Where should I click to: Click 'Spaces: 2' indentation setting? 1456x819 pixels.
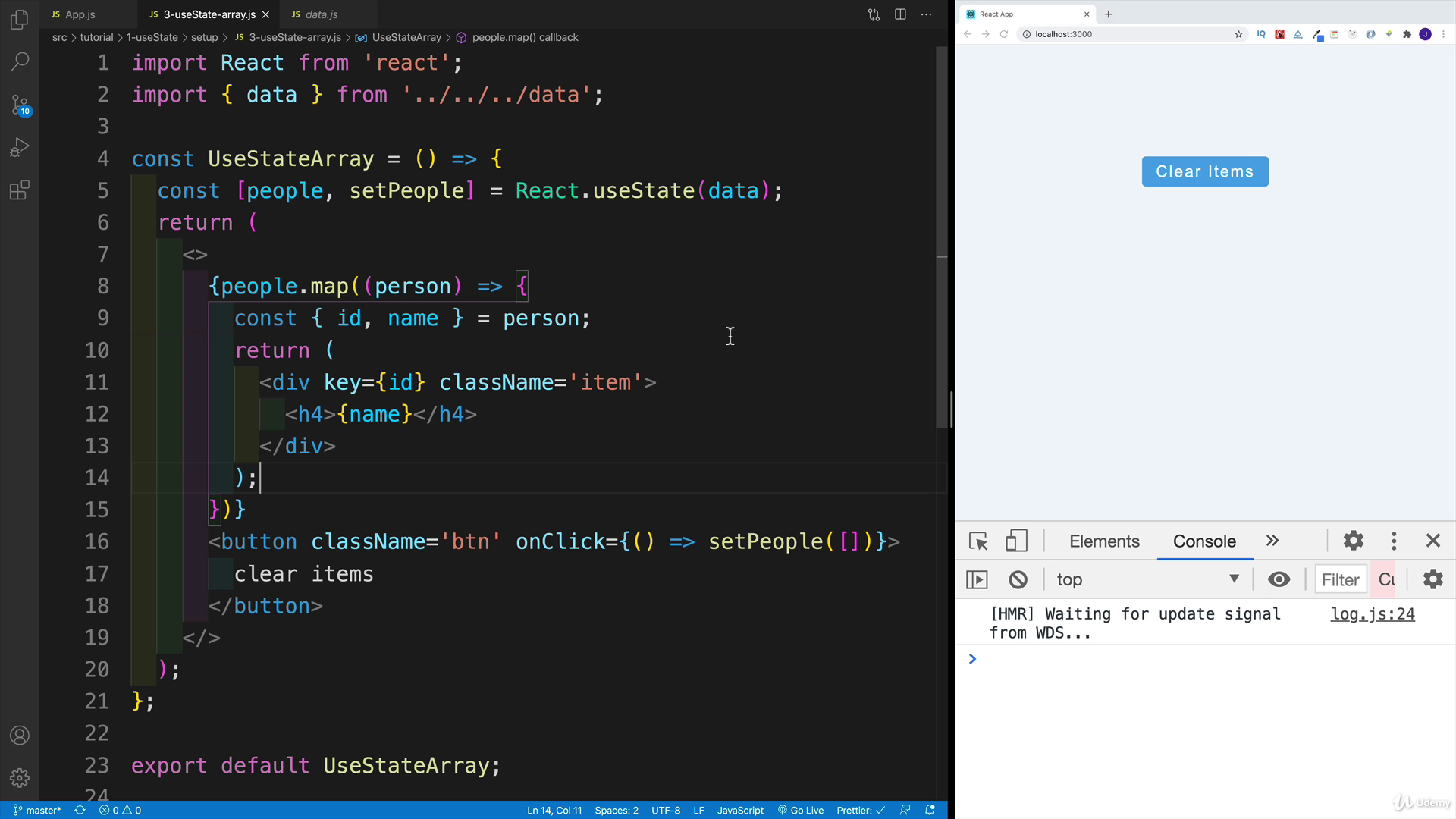[x=617, y=810]
